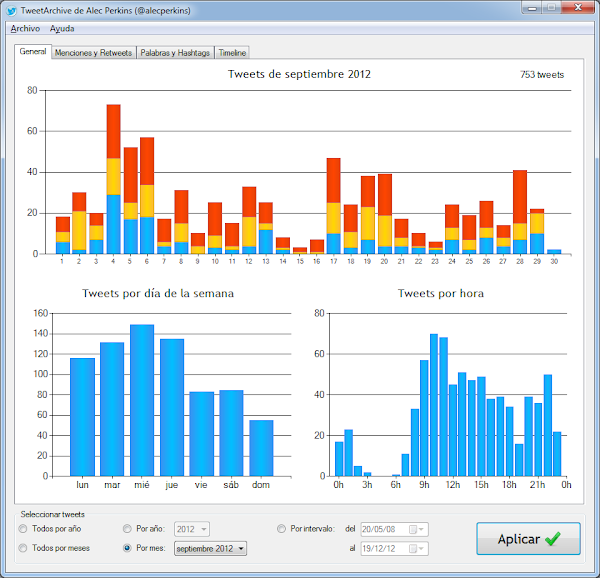Select 'Todos por meses' radio button

(23, 548)
